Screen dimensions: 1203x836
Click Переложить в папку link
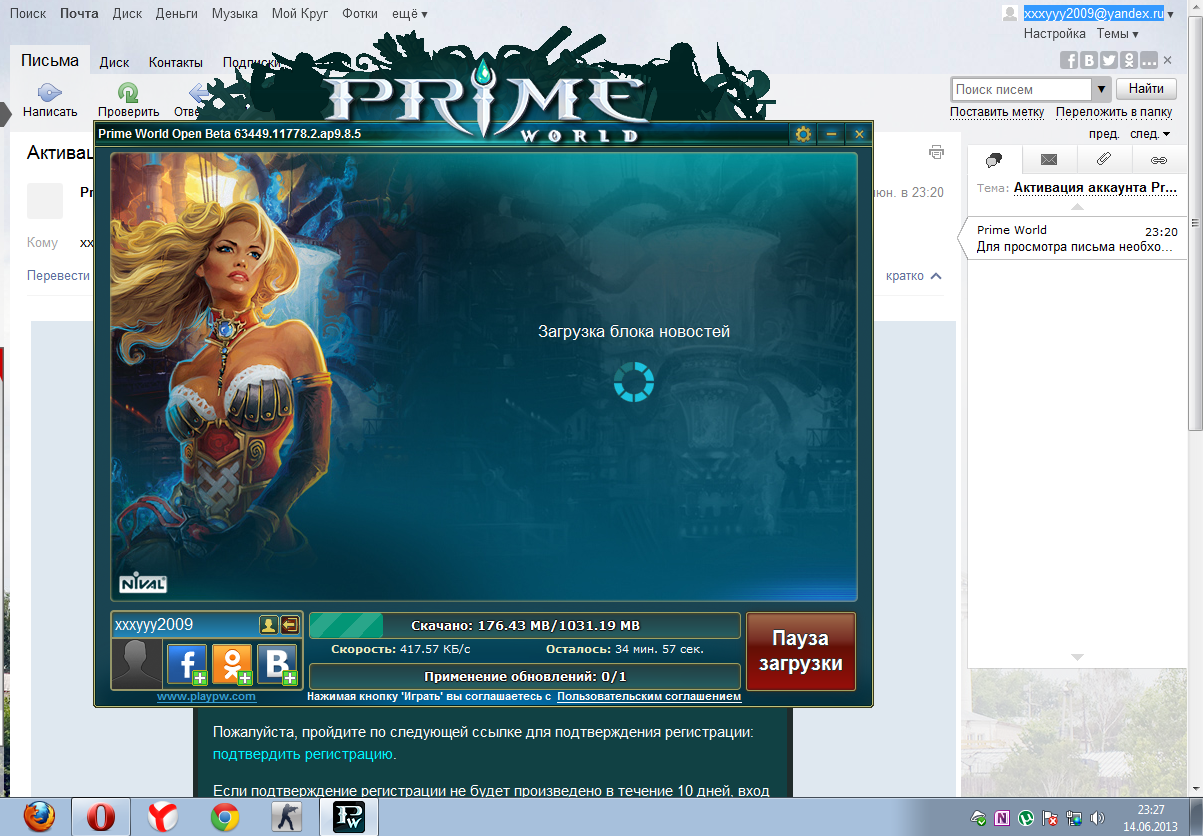pos(1114,112)
